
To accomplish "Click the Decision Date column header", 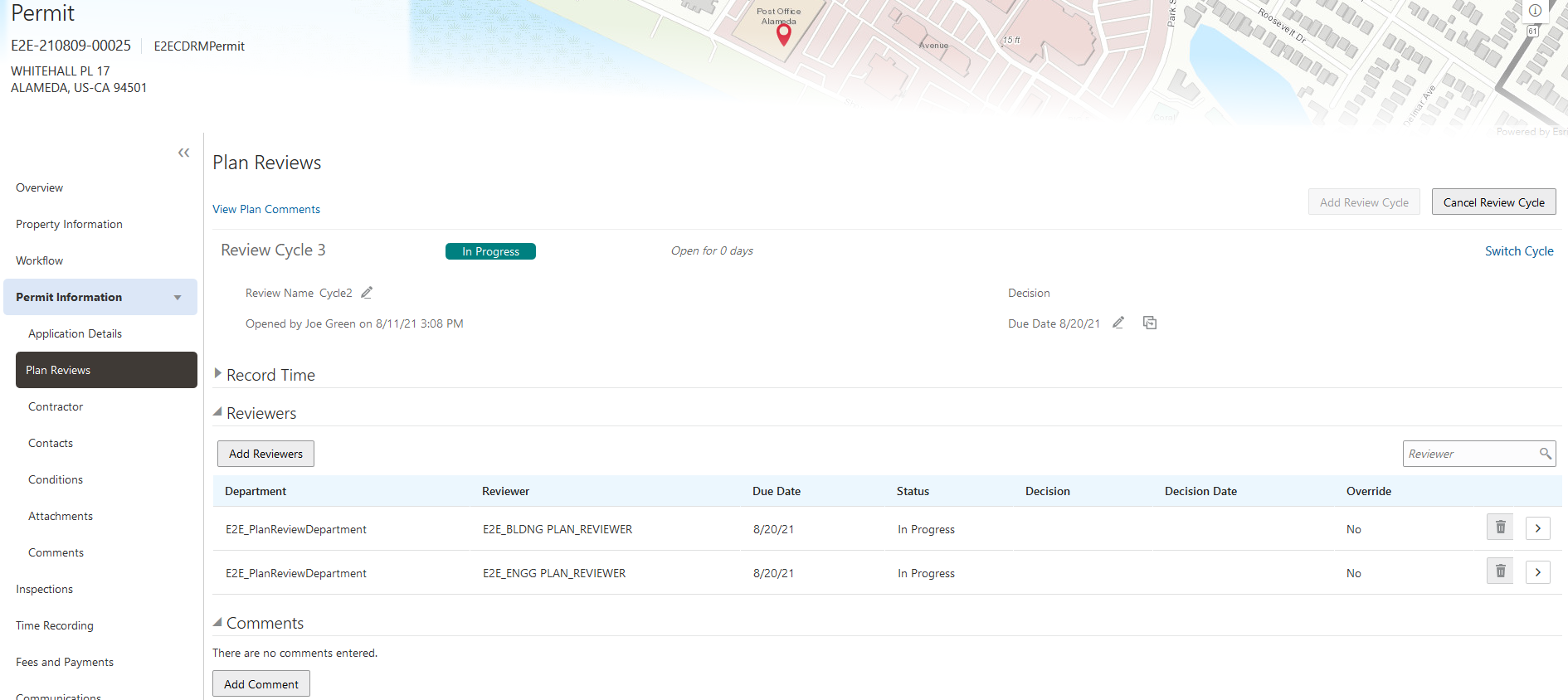I will click(1200, 491).
